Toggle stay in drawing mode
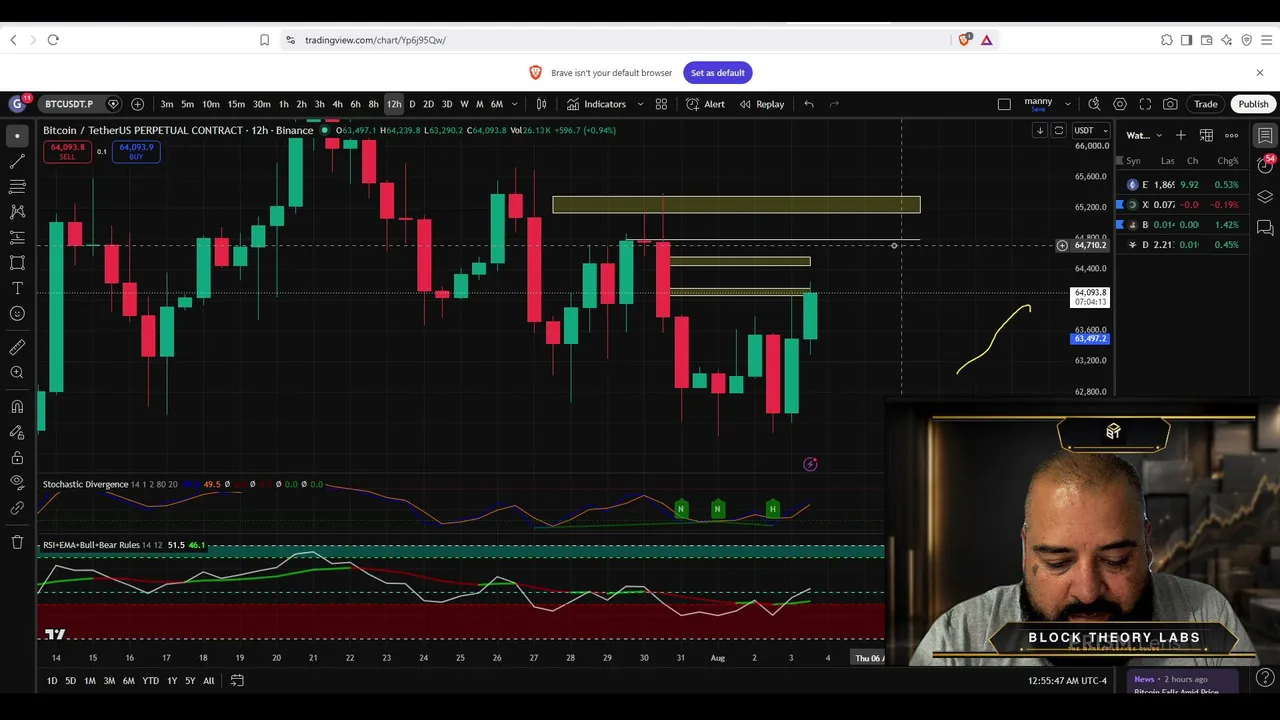The height and width of the screenshot is (720, 1280). click(x=17, y=433)
